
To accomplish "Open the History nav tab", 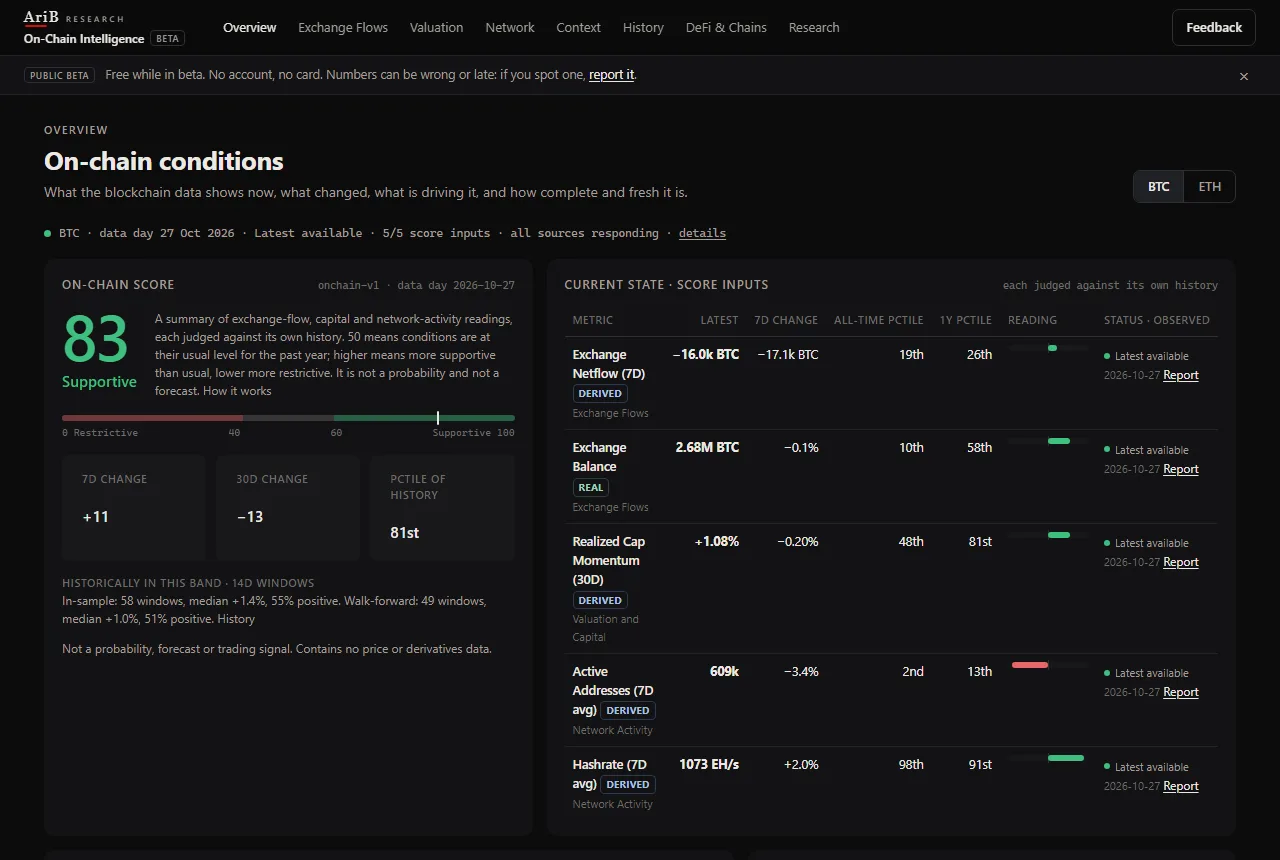I will point(643,28).
